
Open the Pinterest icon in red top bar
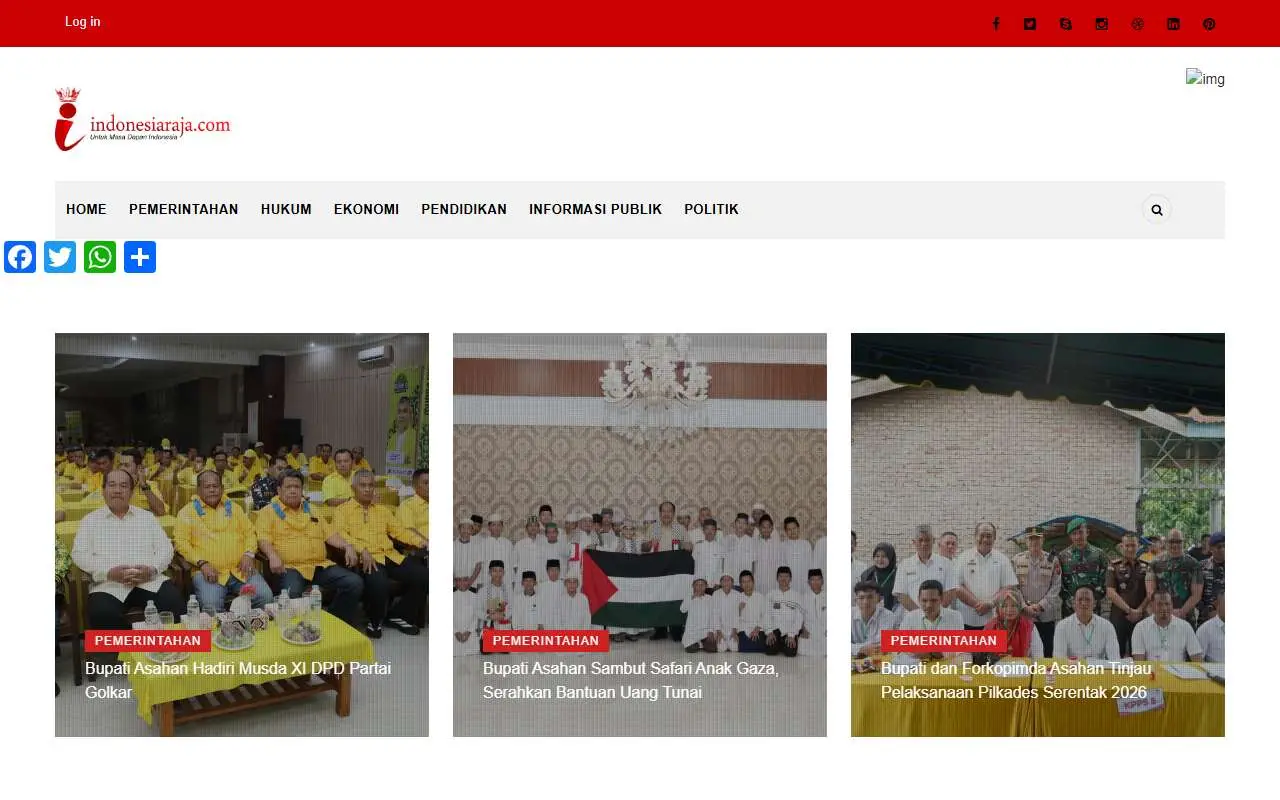pyautogui.click(x=1209, y=24)
